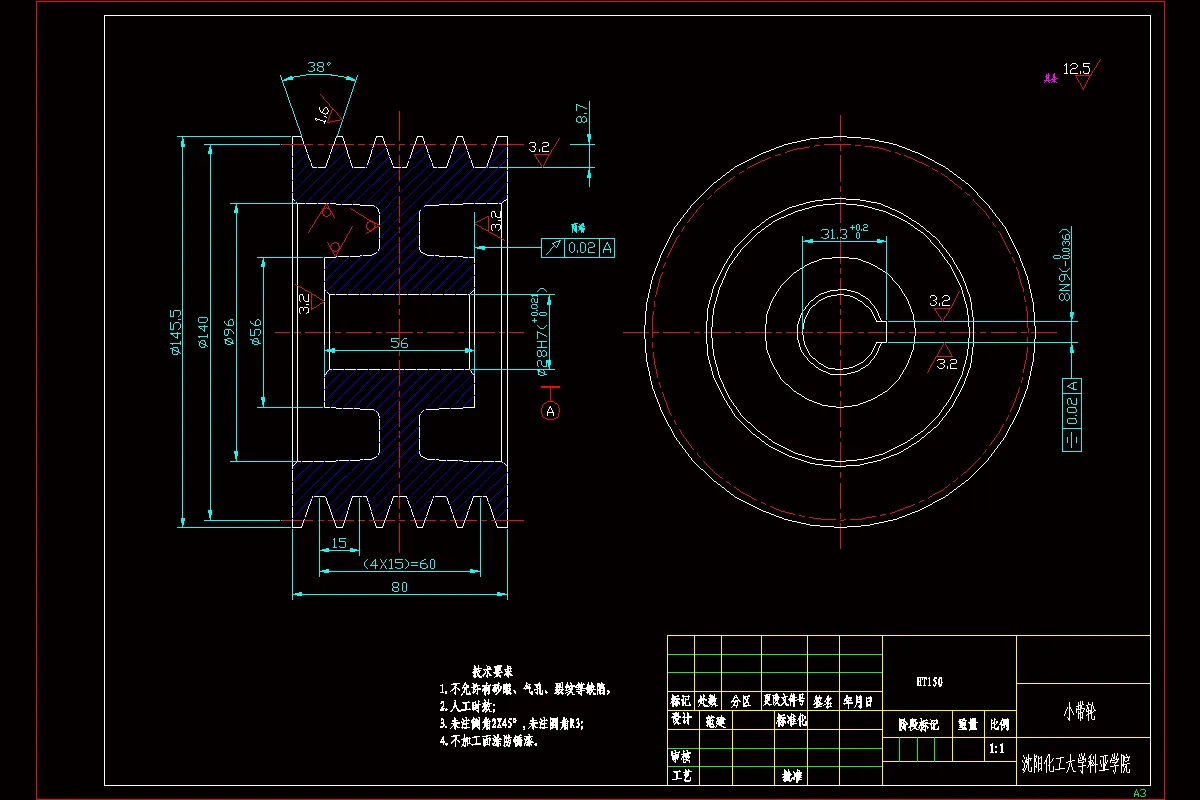Select the ø56 hub diameter dimension
The height and width of the screenshot is (800, 1200).
tap(256, 332)
